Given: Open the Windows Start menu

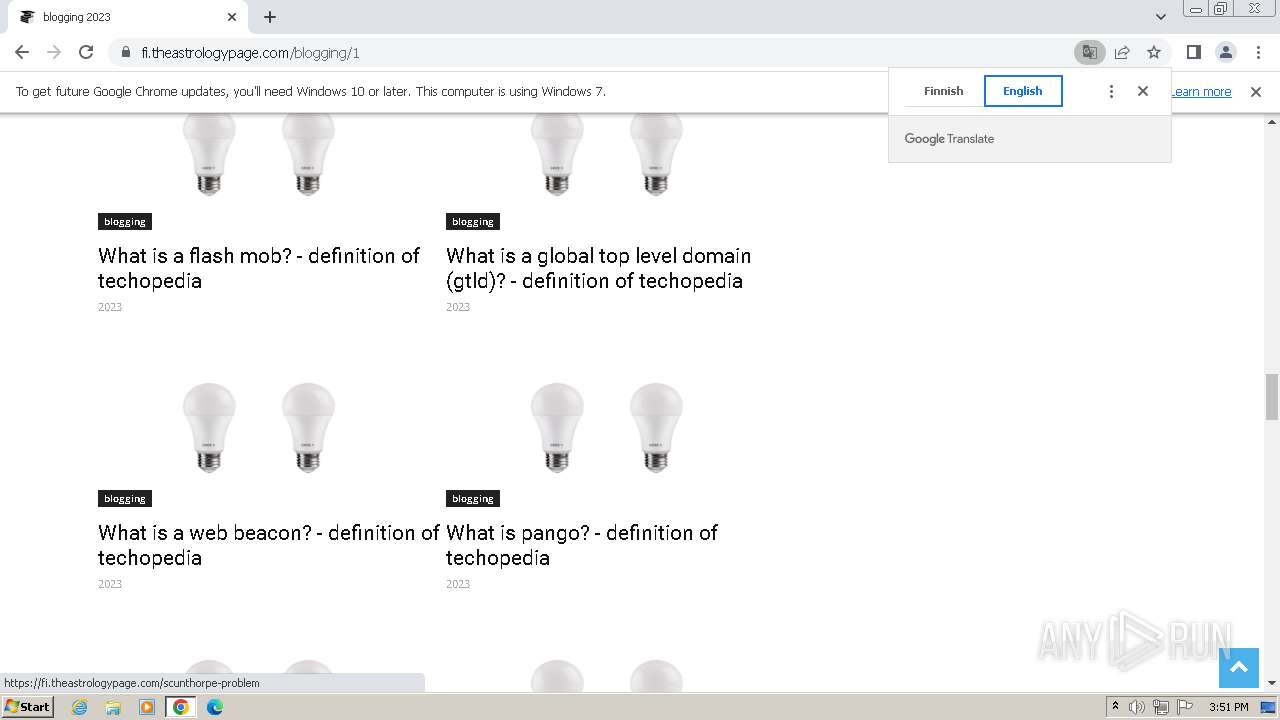Looking at the screenshot, I should 28,707.
